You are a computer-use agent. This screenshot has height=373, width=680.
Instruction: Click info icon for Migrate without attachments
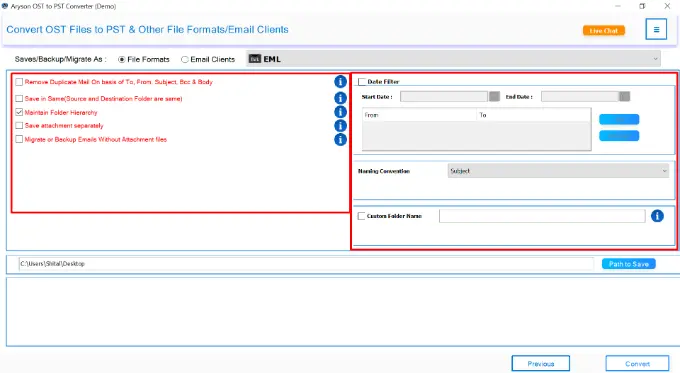[x=340, y=140]
